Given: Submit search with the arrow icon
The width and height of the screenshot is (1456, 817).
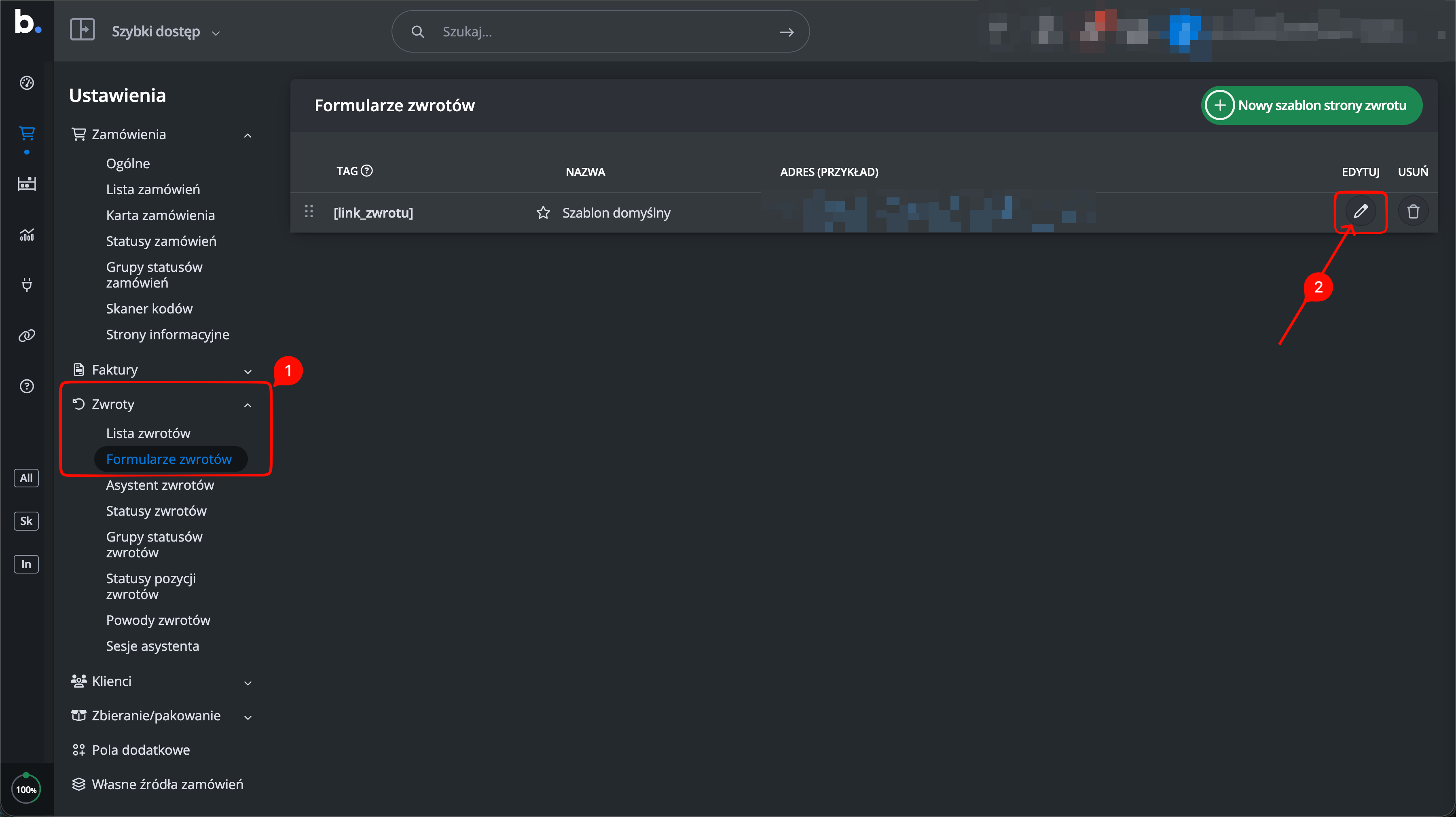Looking at the screenshot, I should pos(786,32).
